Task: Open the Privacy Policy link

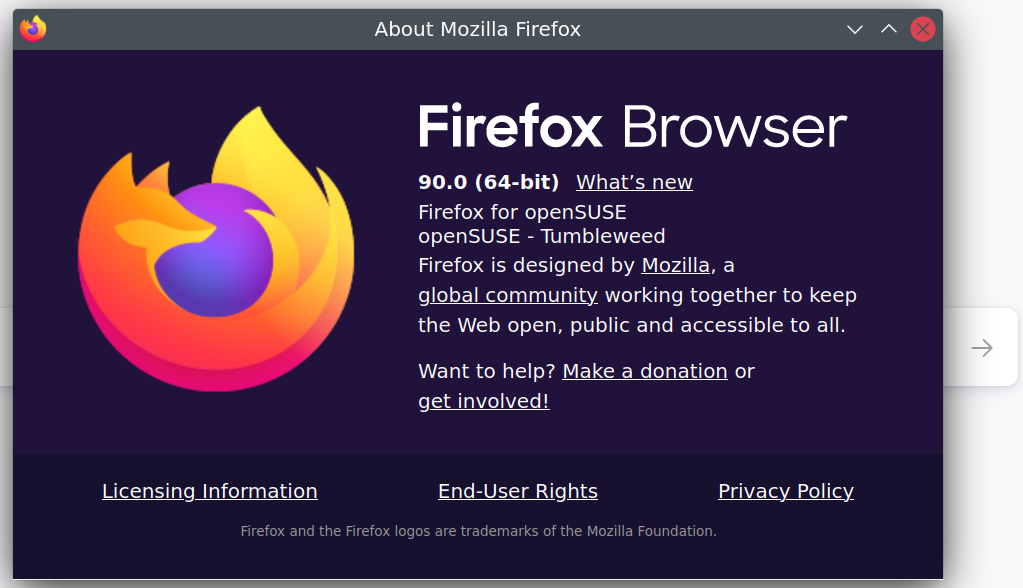Action: (786, 491)
